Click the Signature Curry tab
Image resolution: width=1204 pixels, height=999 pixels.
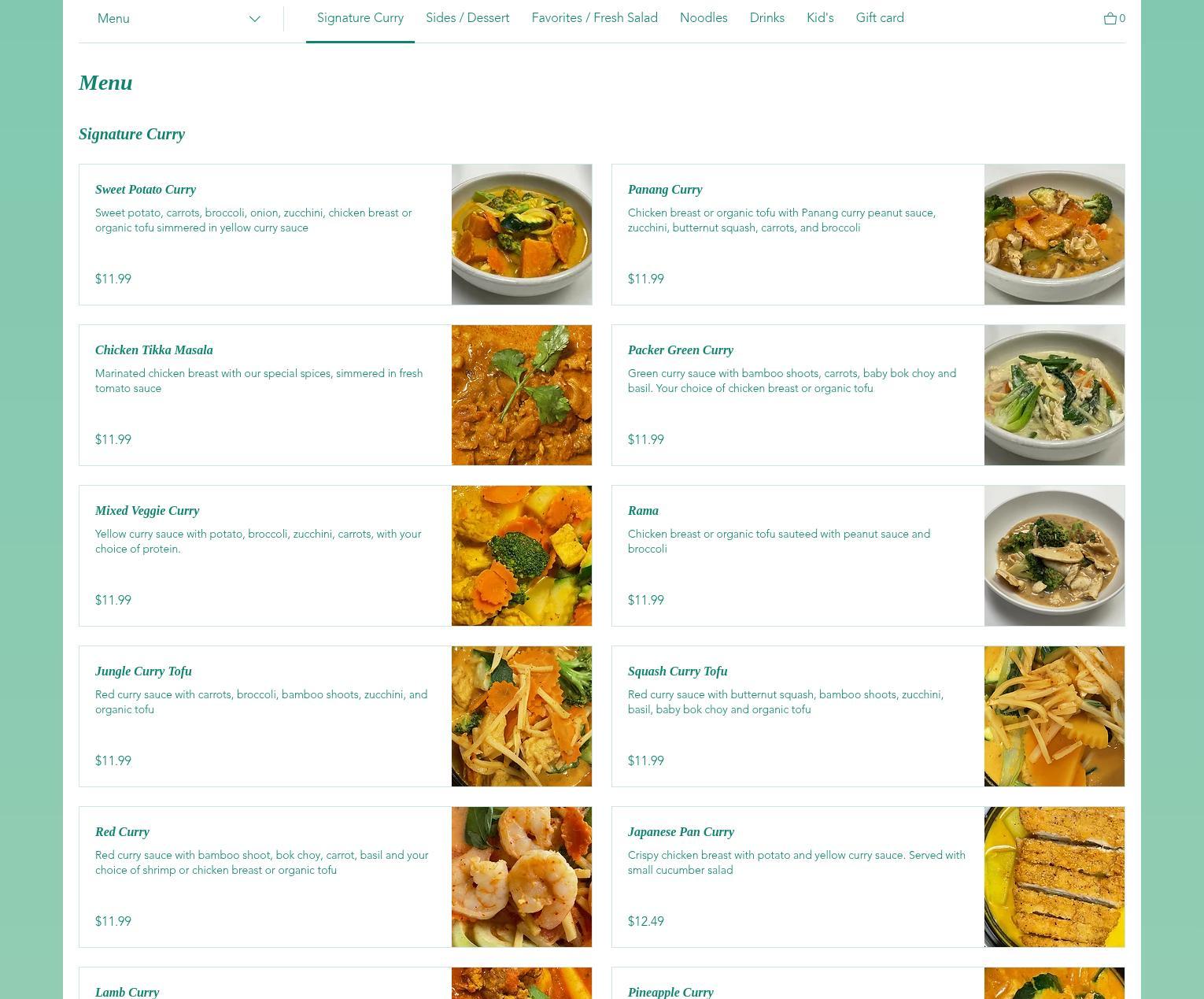[360, 18]
